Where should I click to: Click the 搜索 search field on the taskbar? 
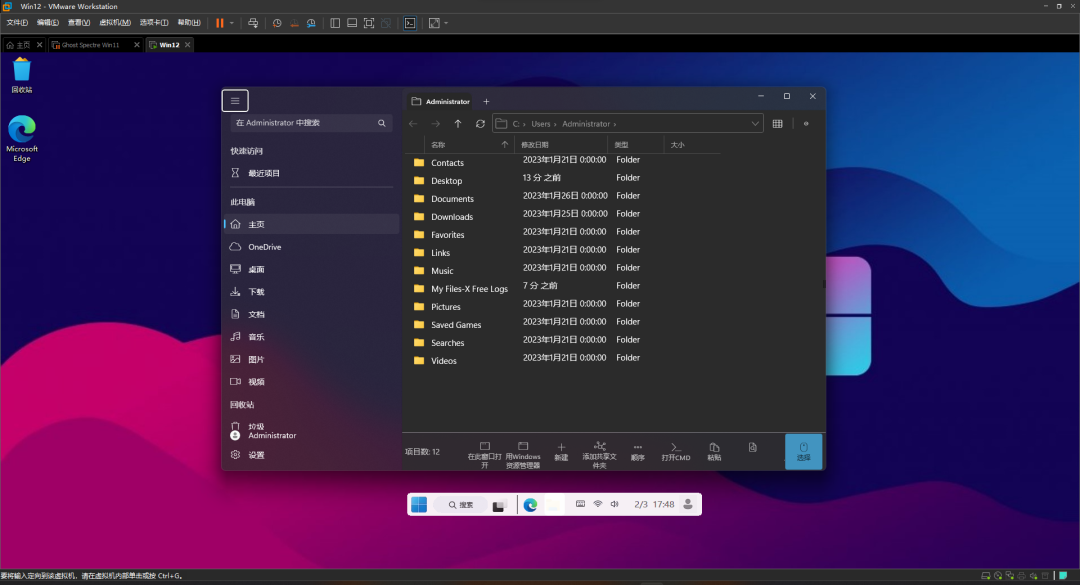tap(461, 504)
